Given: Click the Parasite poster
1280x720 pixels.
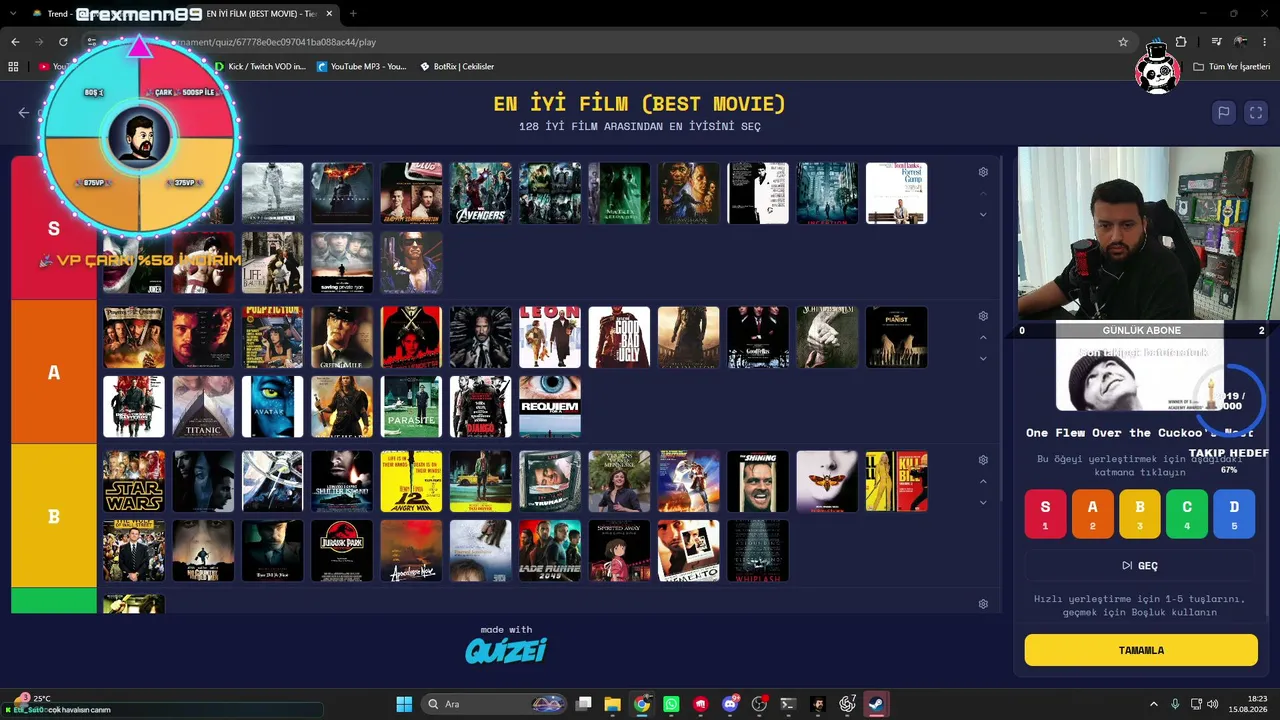Looking at the screenshot, I should (411, 407).
